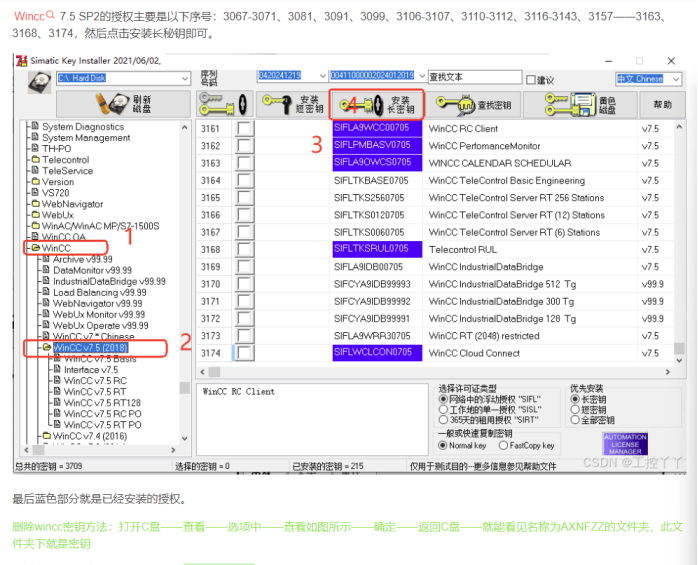Check the box for row 3174
This screenshot has width=698, height=565.
244,353
